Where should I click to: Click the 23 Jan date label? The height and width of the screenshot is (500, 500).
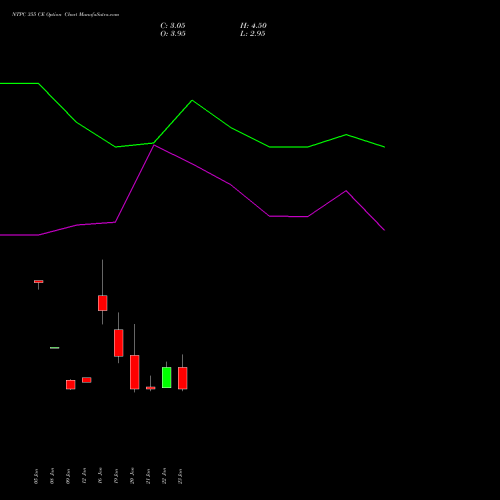[x=180, y=476]
